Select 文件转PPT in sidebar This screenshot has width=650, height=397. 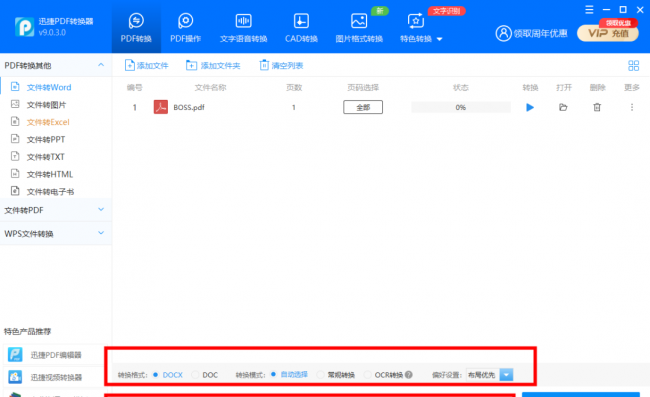pyautogui.click(x=46, y=140)
